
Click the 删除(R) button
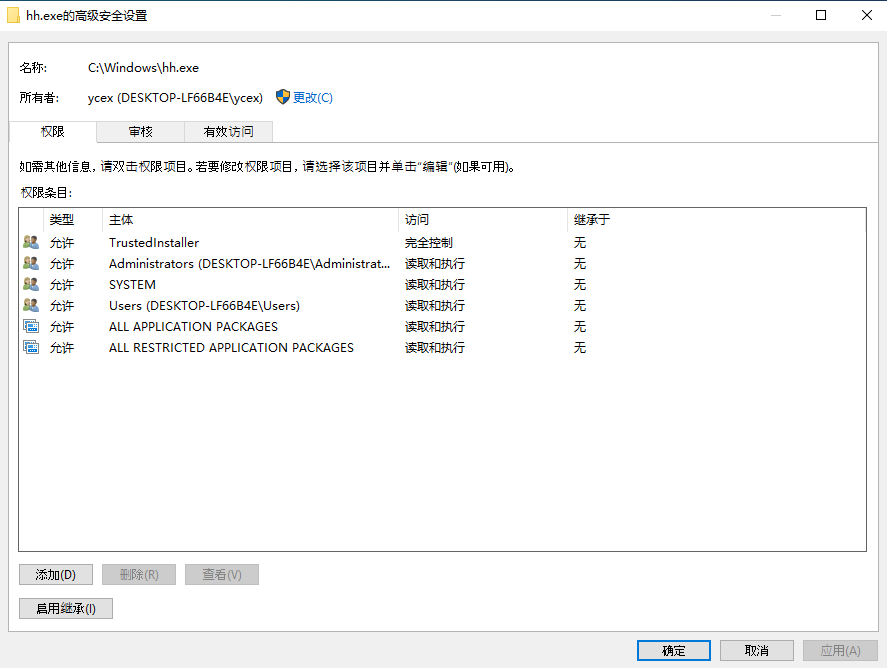pyautogui.click(x=139, y=575)
